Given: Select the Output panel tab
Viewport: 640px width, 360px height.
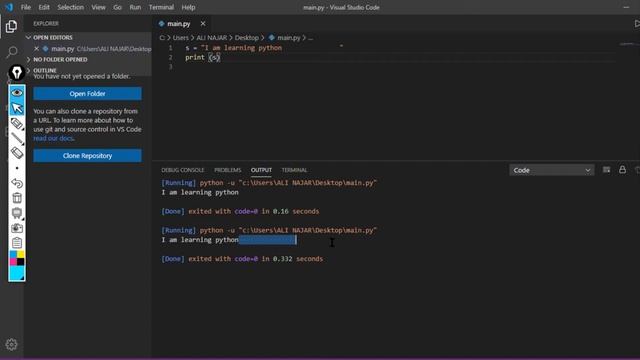Looking at the screenshot, I should (x=261, y=170).
